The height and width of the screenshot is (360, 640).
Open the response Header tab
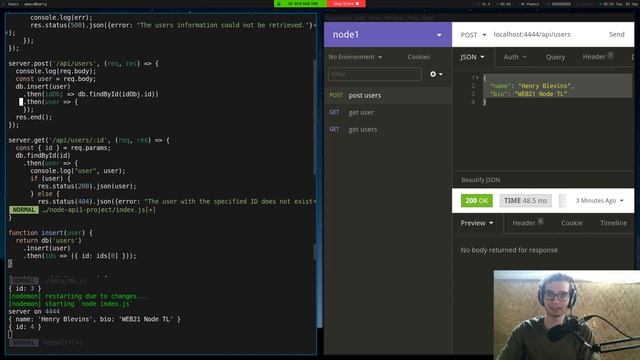point(527,223)
